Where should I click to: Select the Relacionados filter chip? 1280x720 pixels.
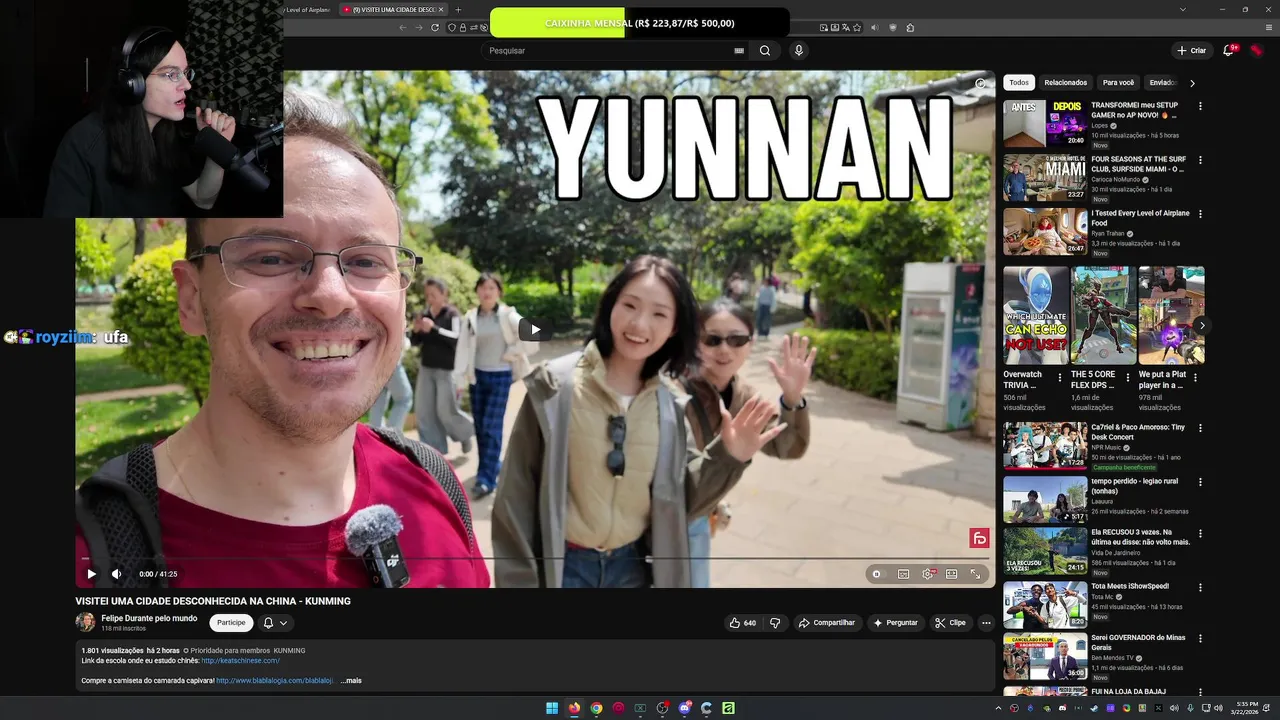(1065, 83)
